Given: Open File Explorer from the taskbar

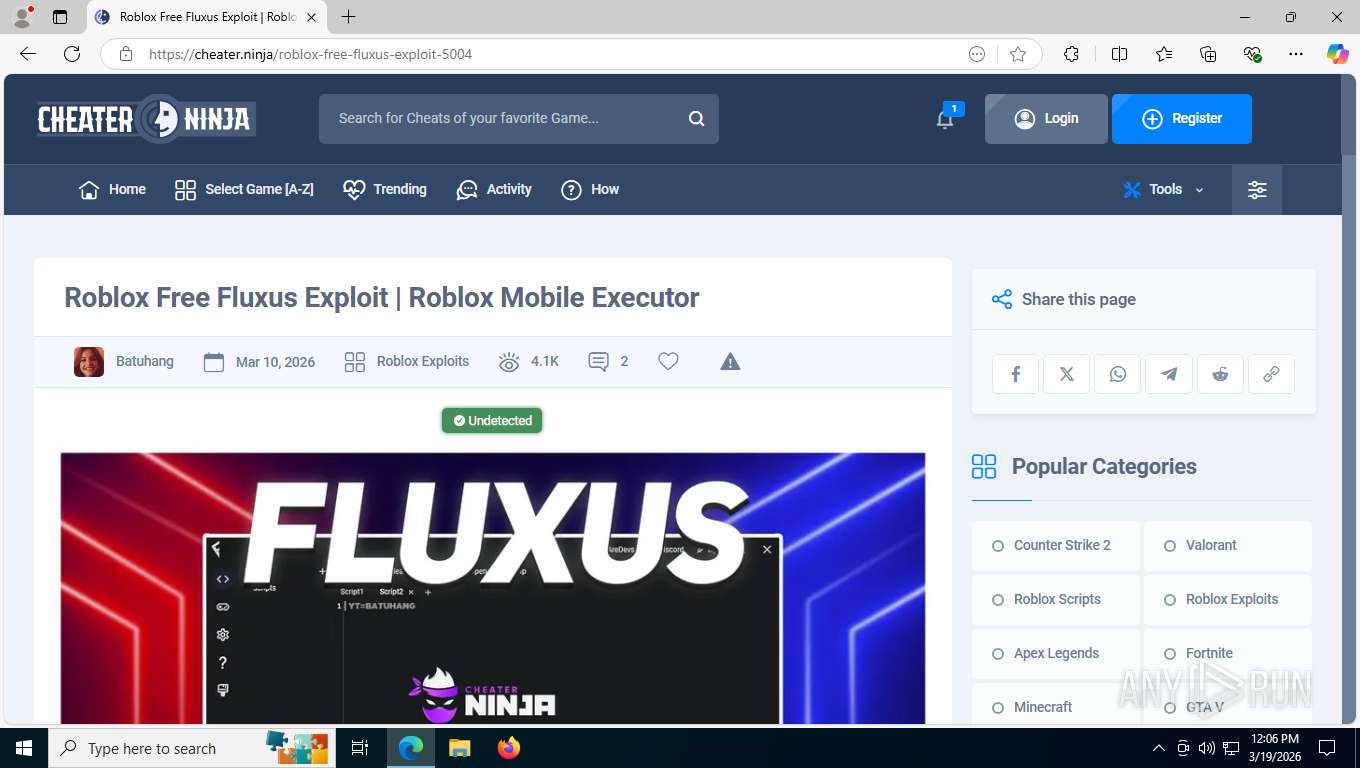Looking at the screenshot, I should (x=459, y=748).
